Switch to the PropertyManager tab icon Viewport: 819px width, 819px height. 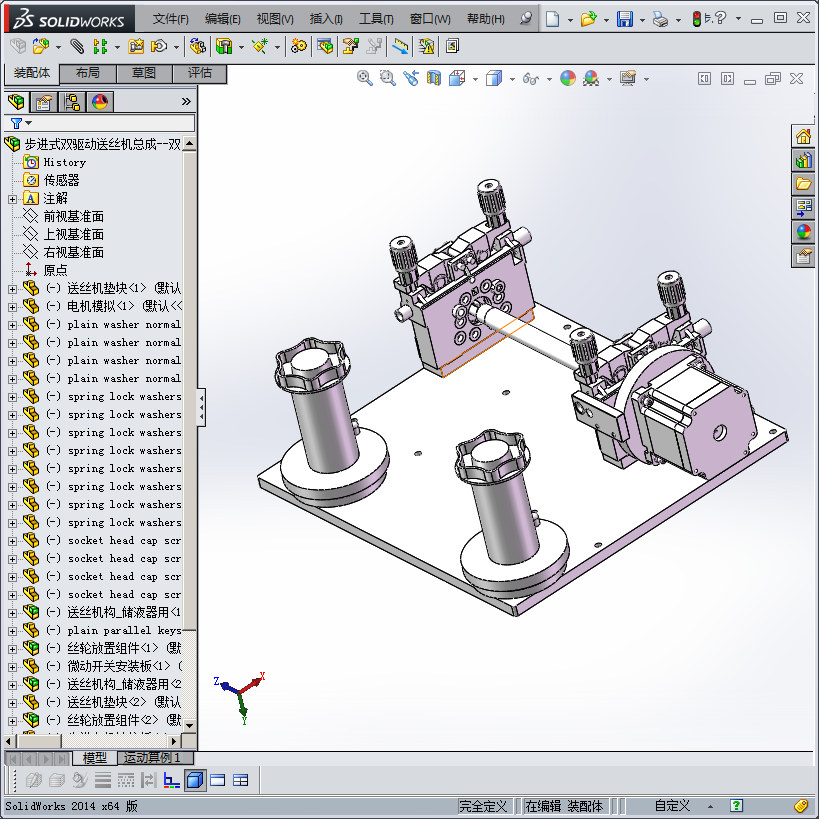click(44, 101)
